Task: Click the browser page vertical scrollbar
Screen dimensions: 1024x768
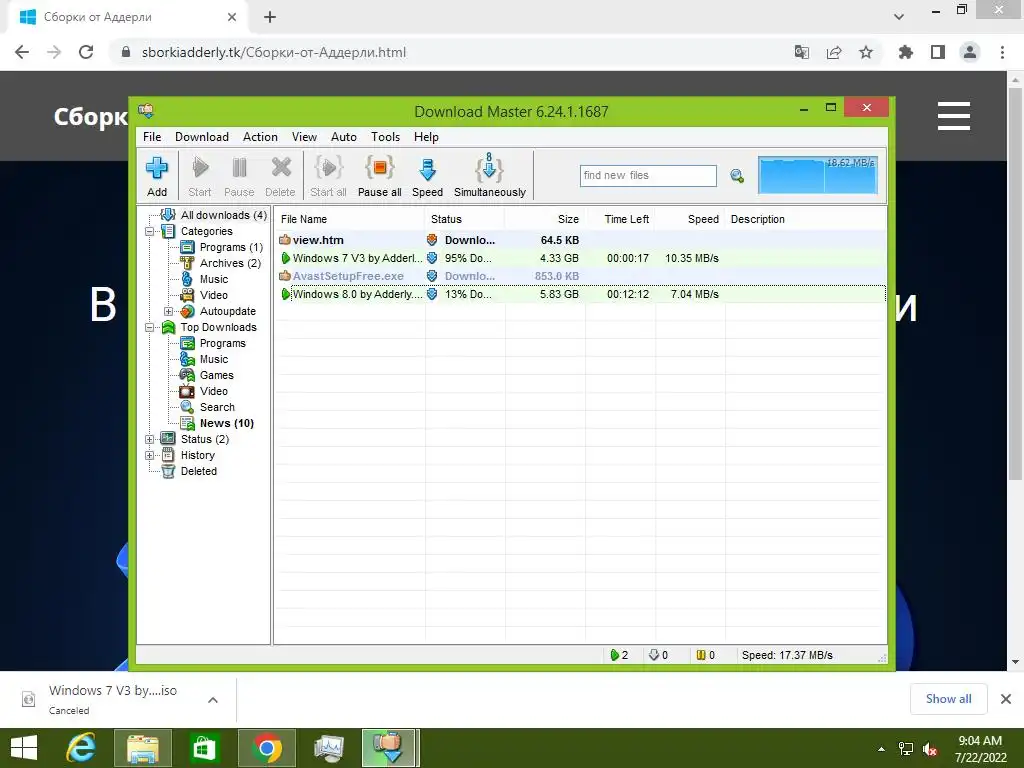Action: (x=1015, y=283)
